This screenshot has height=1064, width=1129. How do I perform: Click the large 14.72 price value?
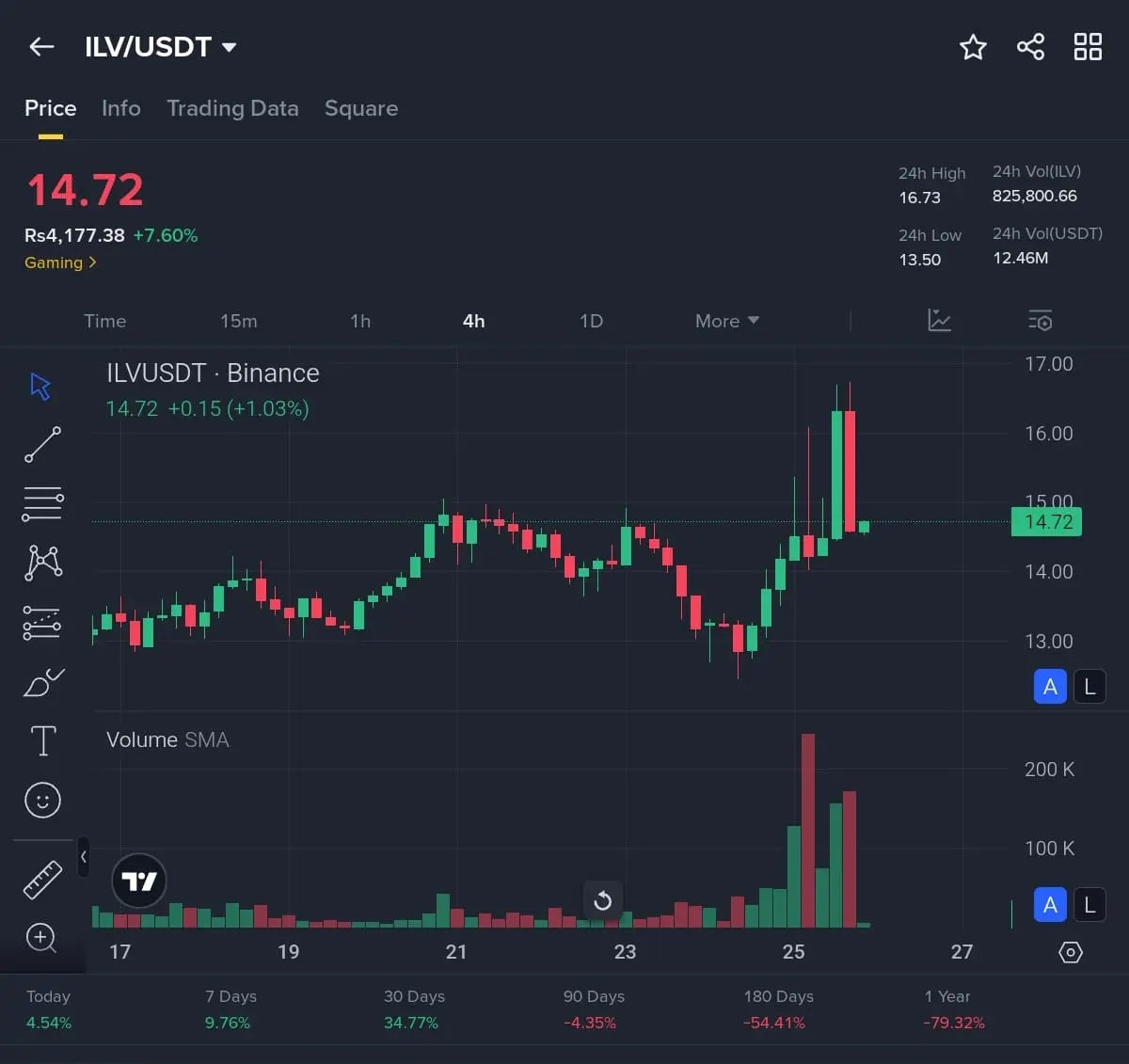pyautogui.click(x=86, y=190)
